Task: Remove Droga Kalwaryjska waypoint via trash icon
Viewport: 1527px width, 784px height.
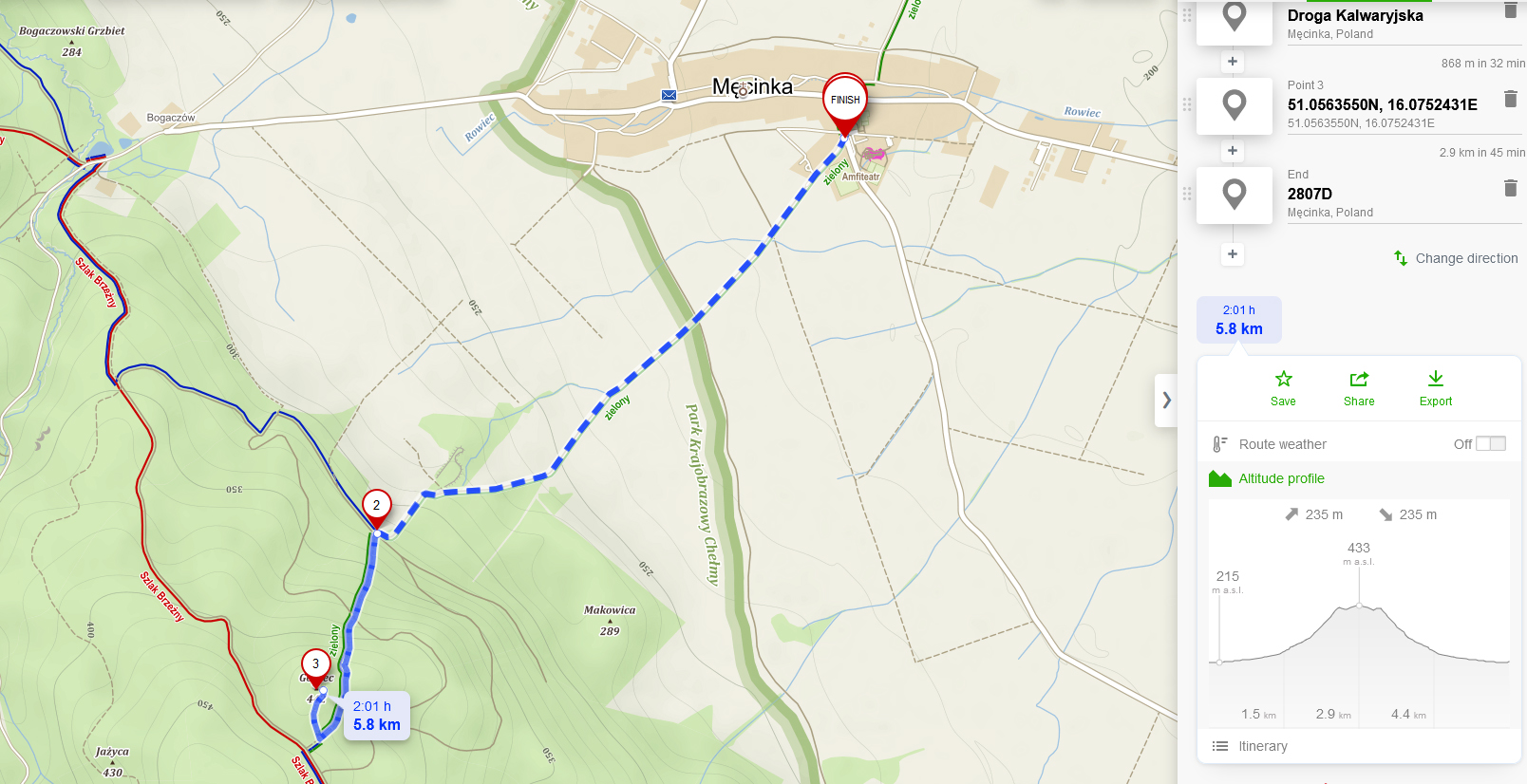Action: point(1511,9)
